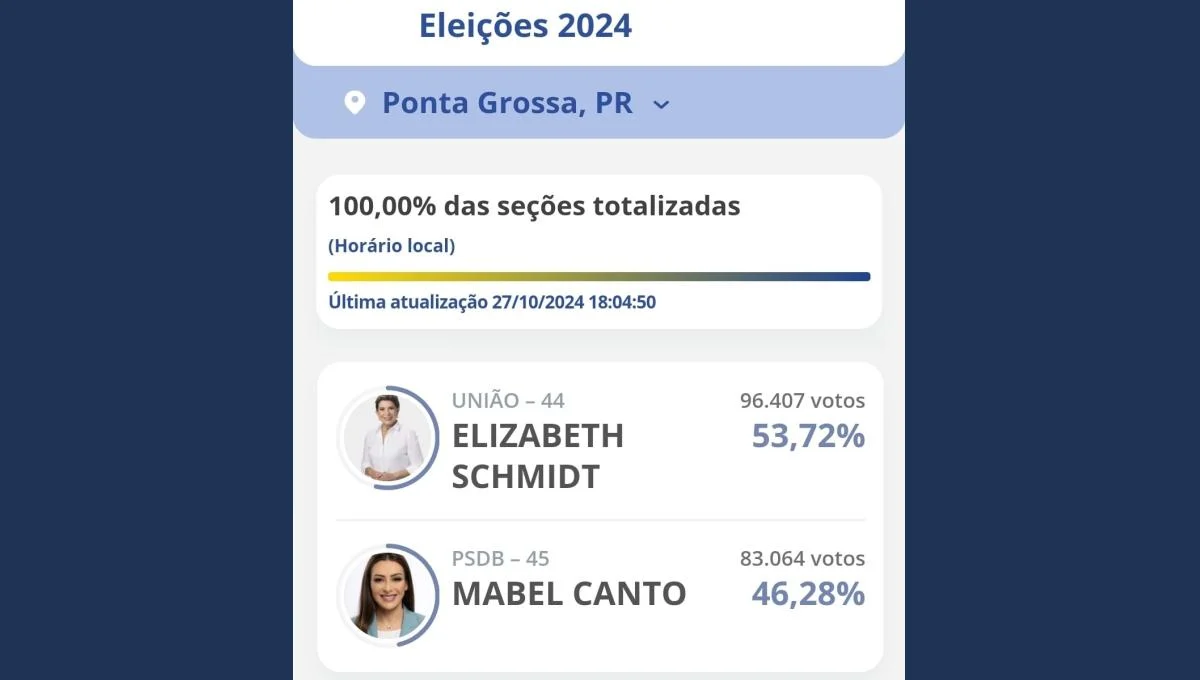1200x680 pixels.
Task: Click the divider line between the two candidates
Action: 600,520
